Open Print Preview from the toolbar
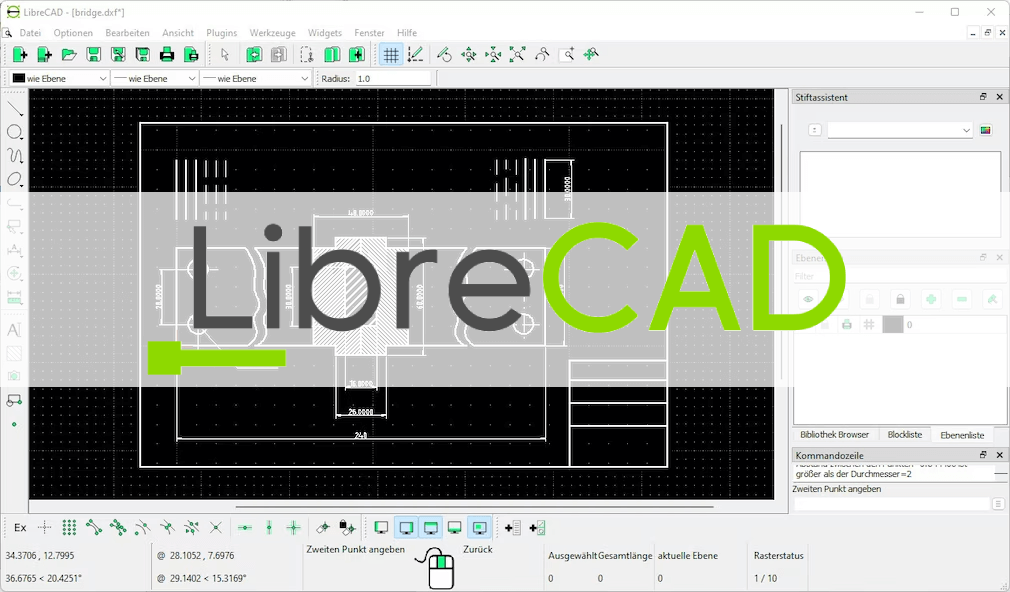Screen dimensions: 1010x592 click(191, 55)
